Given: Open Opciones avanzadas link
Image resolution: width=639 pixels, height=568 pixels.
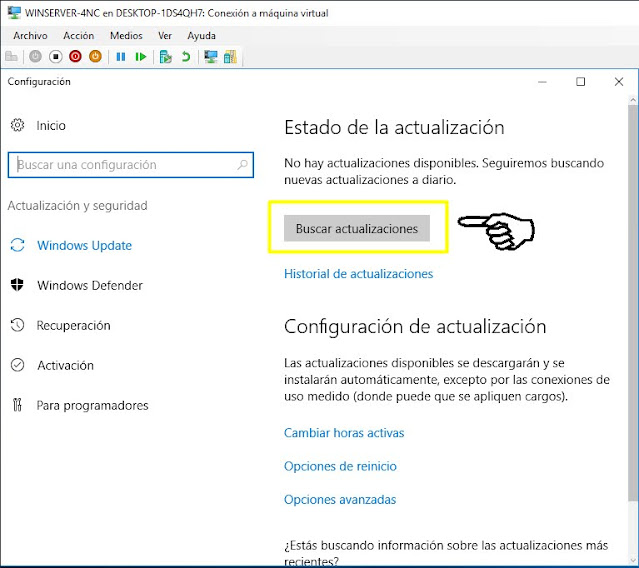Looking at the screenshot, I should [340, 500].
